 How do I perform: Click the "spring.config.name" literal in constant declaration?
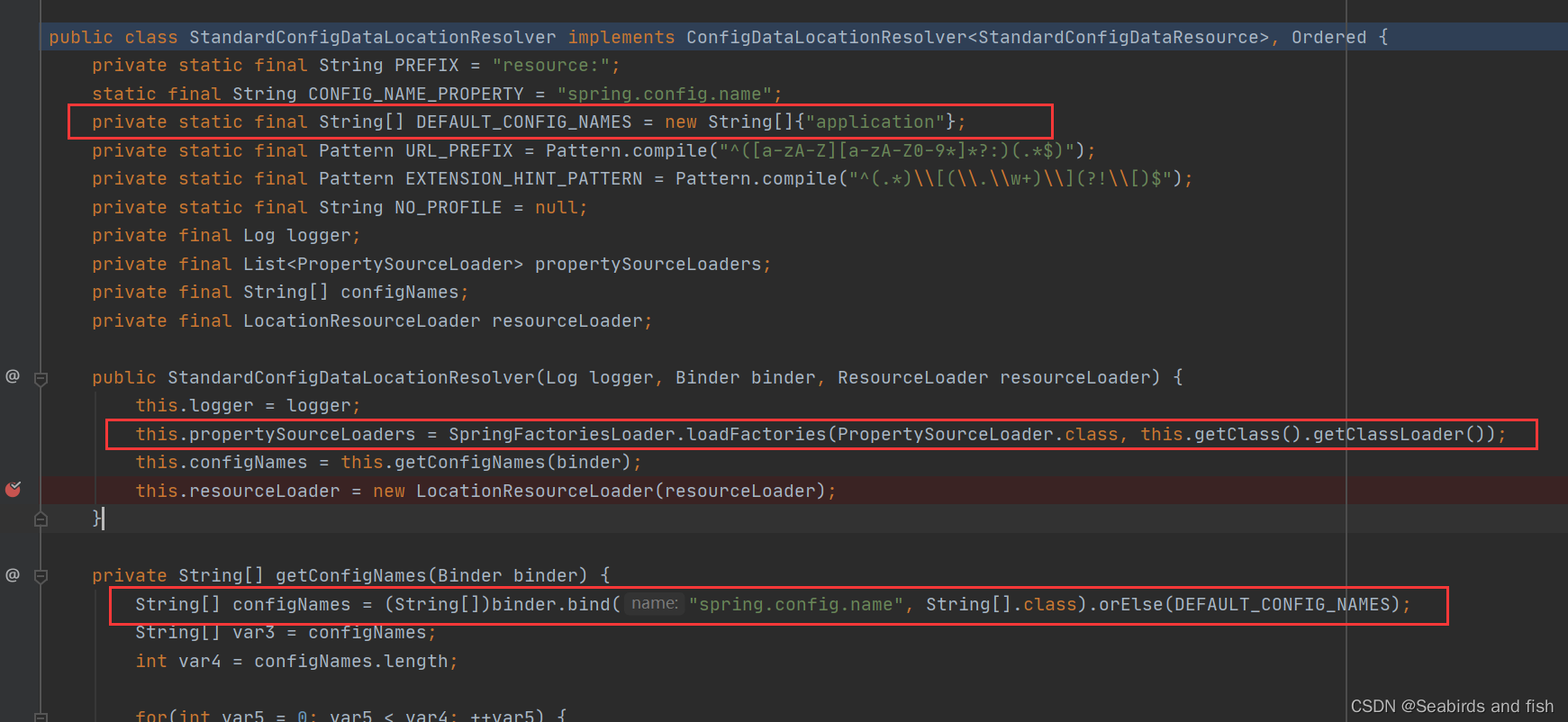665,94
